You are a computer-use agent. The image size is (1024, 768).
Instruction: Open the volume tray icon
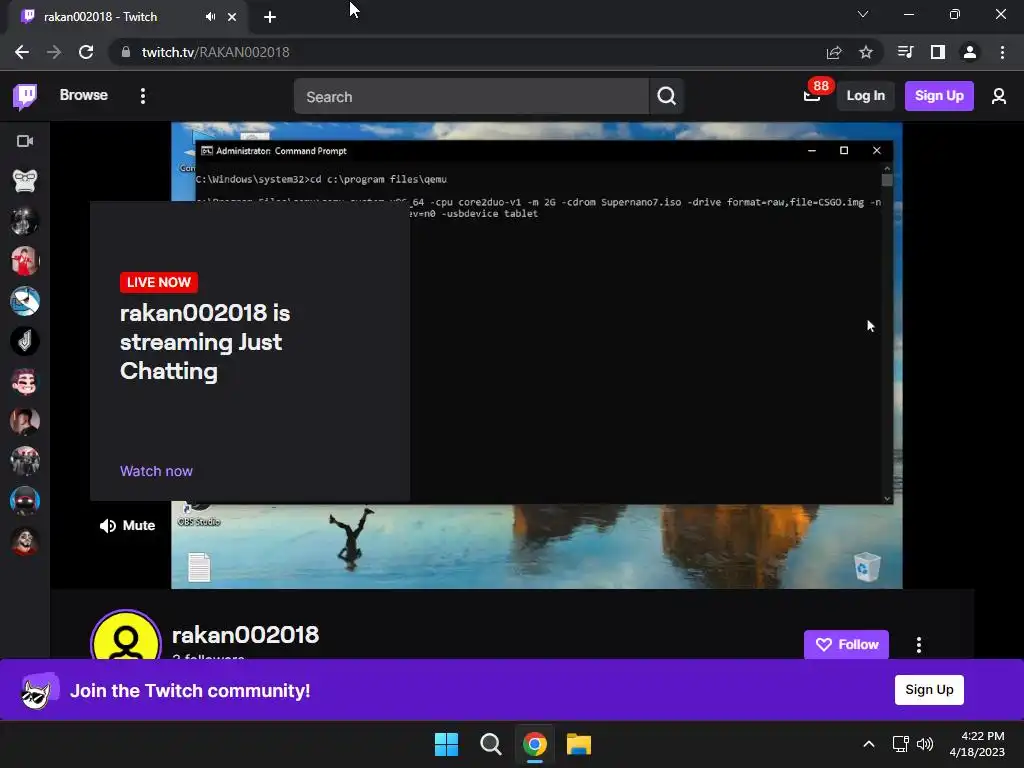pyautogui.click(x=925, y=744)
